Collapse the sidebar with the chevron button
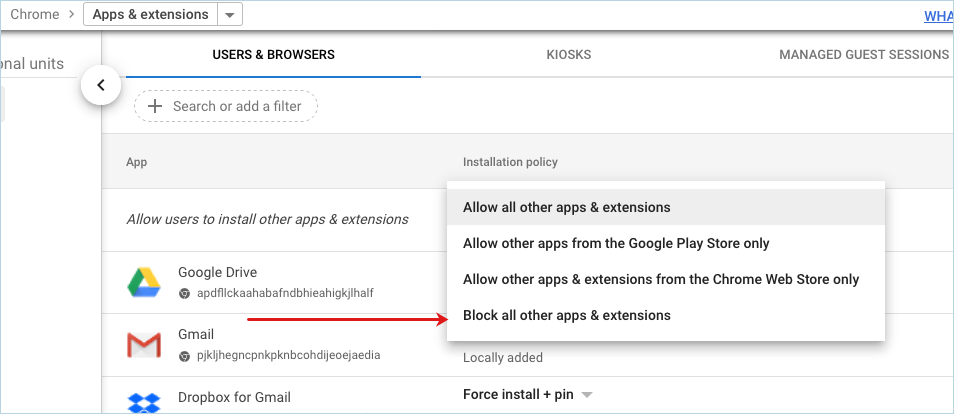 (101, 85)
